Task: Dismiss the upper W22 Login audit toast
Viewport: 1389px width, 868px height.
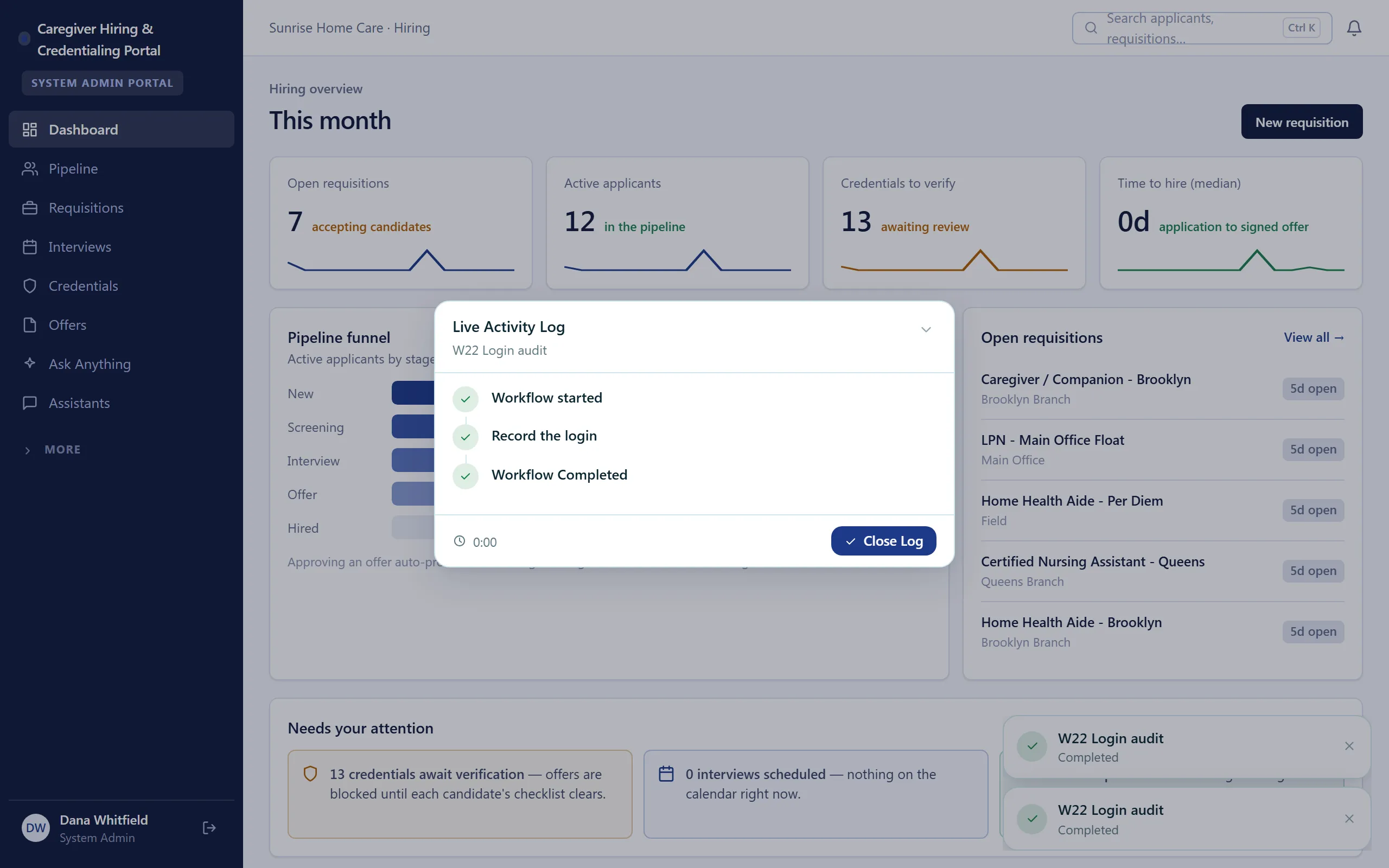Action: (x=1349, y=746)
